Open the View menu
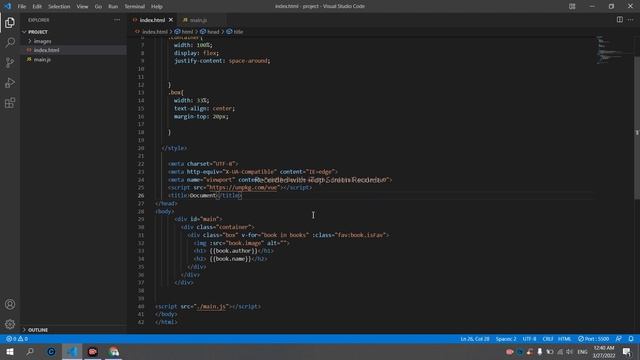Viewport: 640px width, 360px height. click(82, 7)
